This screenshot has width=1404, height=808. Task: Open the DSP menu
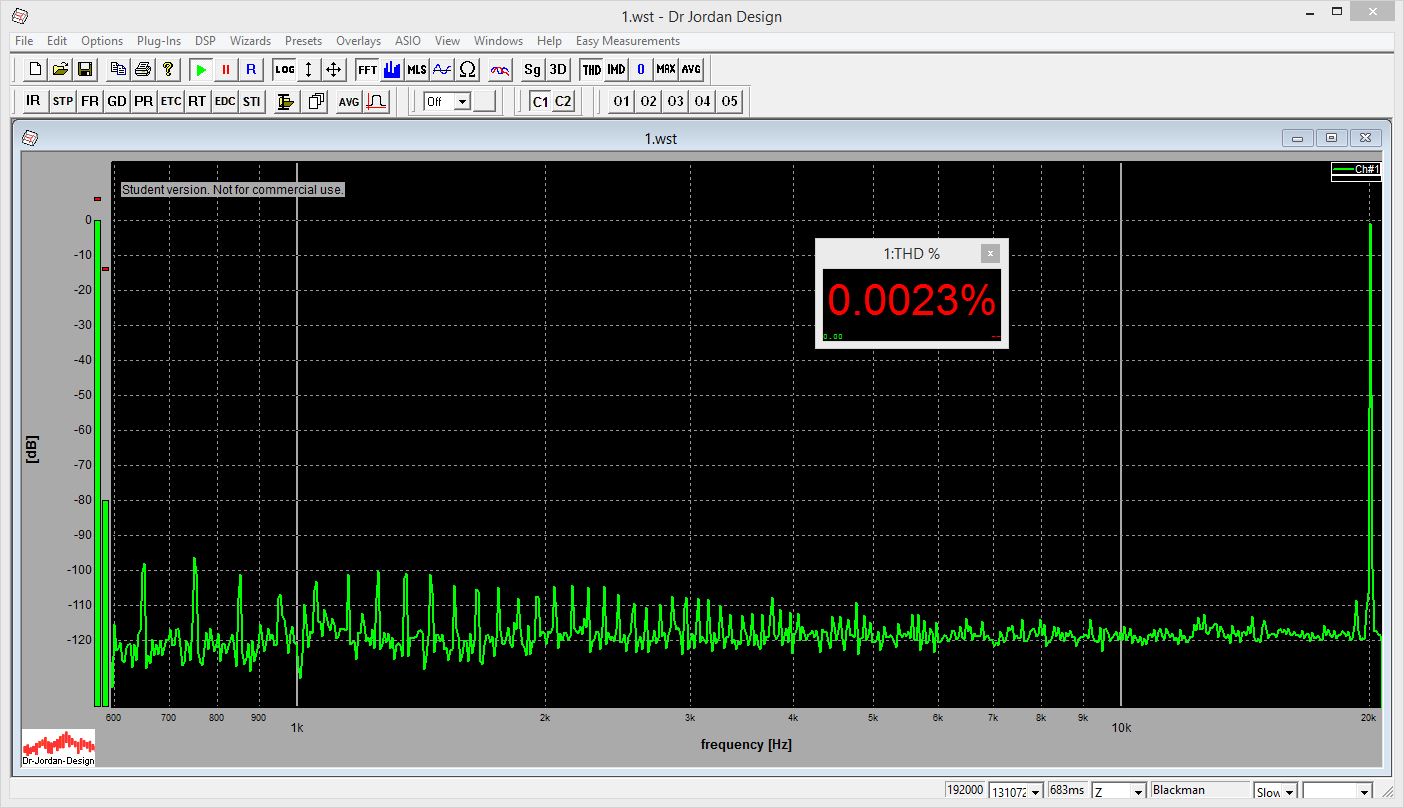[x=205, y=41]
